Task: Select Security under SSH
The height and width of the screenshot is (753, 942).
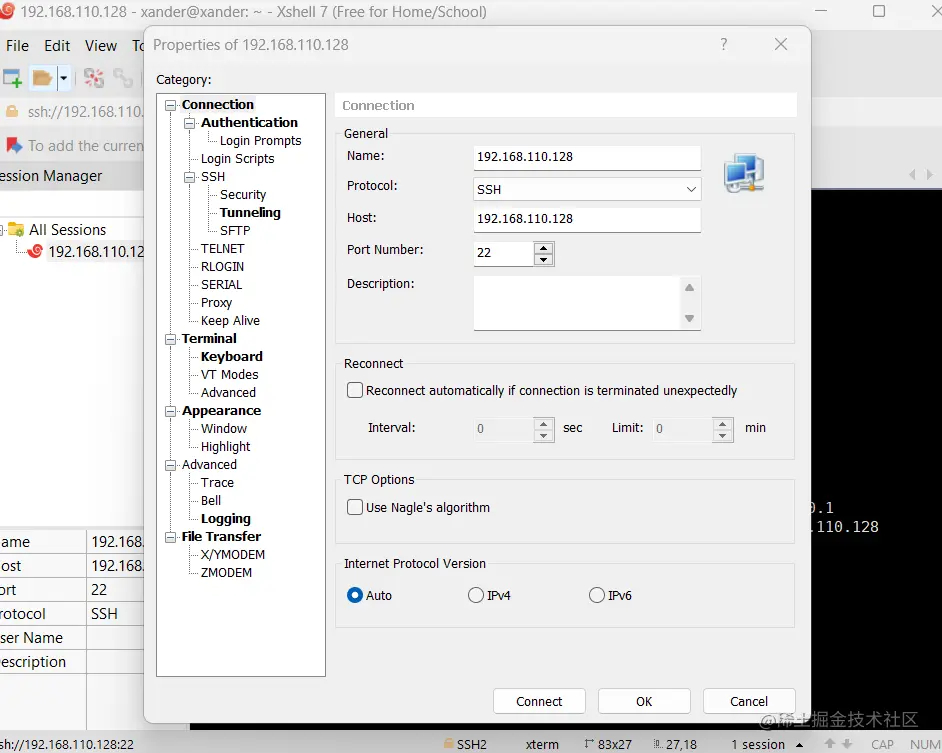Action: pyautogui.click(x=243, y=195)
